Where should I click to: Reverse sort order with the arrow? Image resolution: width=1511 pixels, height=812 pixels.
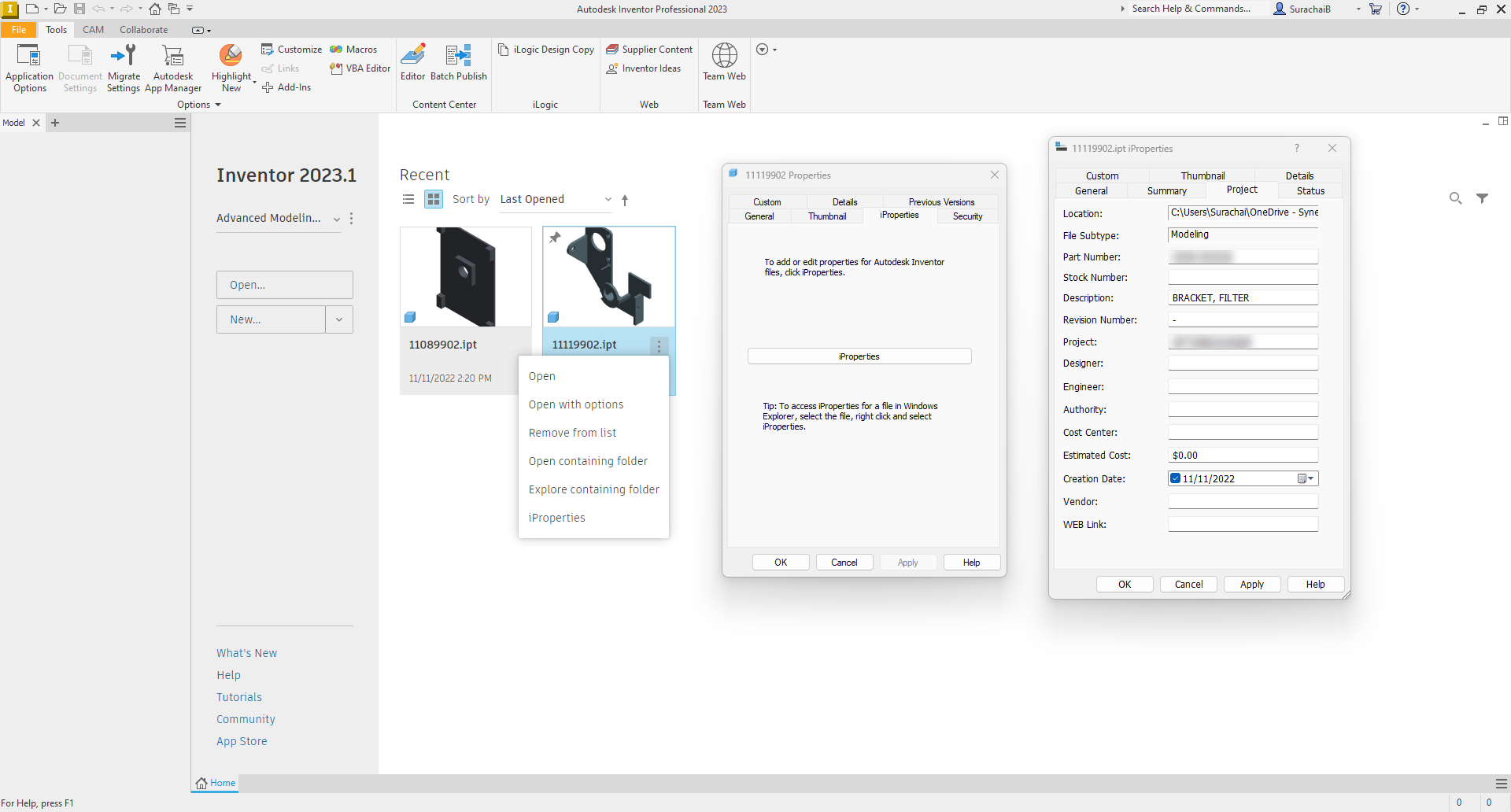tap(625, 201)
